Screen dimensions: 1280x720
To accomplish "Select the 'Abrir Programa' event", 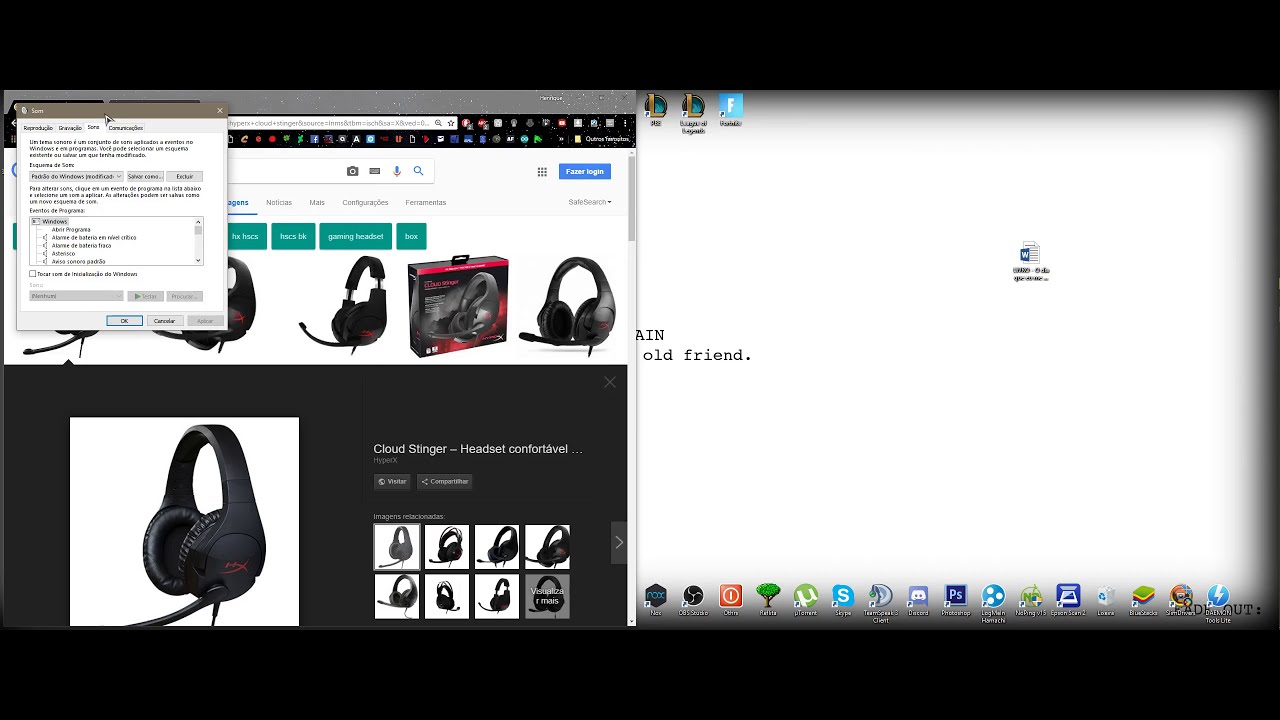I will (71, 229).
